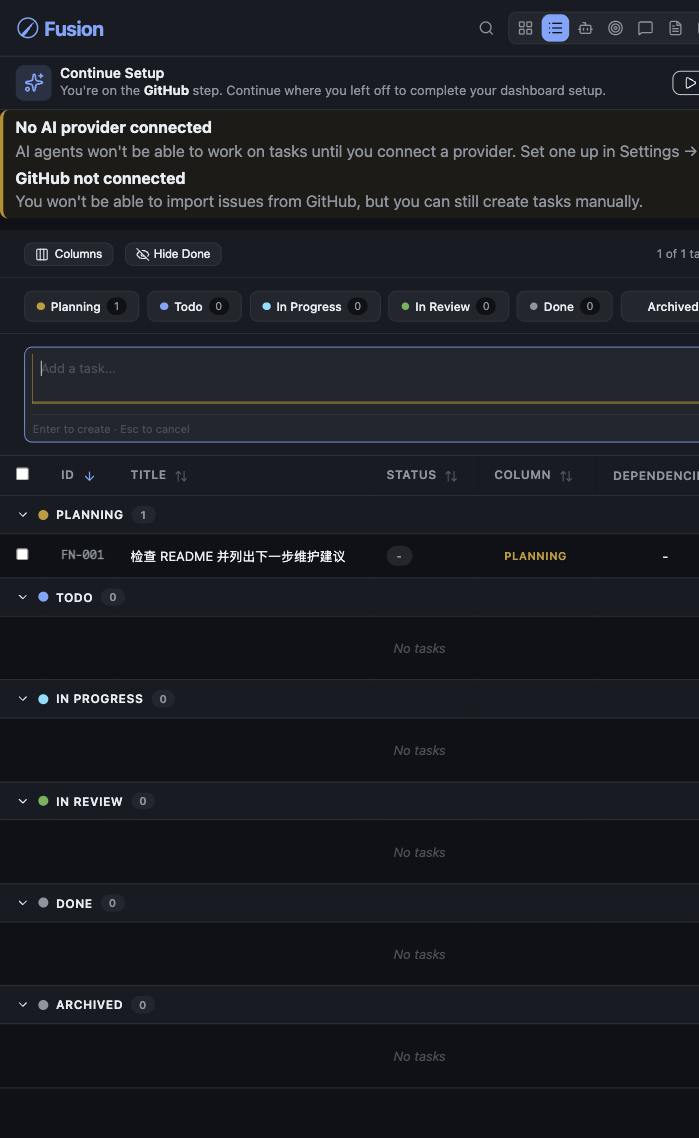Screen dimensions: 699x1138
Task: Sort by Title column arrows
Action: 181,476
